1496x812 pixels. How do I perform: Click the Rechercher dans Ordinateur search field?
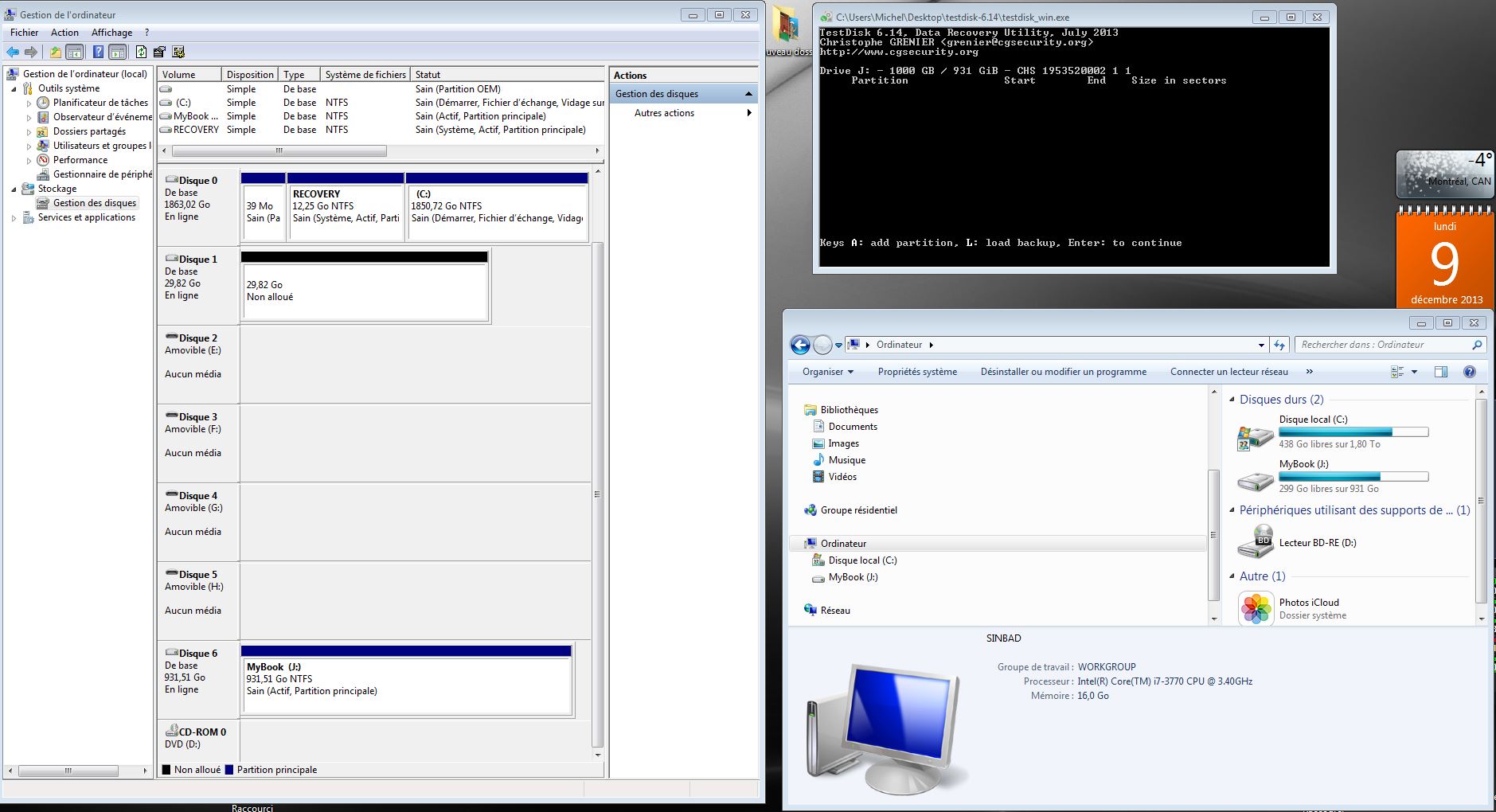point(1381,345)
